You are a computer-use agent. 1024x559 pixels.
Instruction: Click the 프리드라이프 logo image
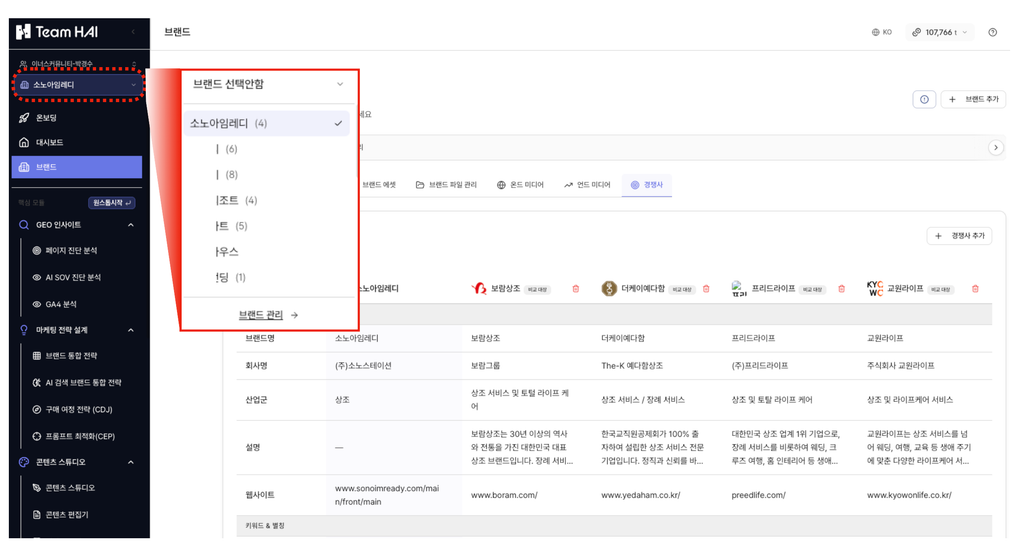pyautogui.click(x=739, y=289)
